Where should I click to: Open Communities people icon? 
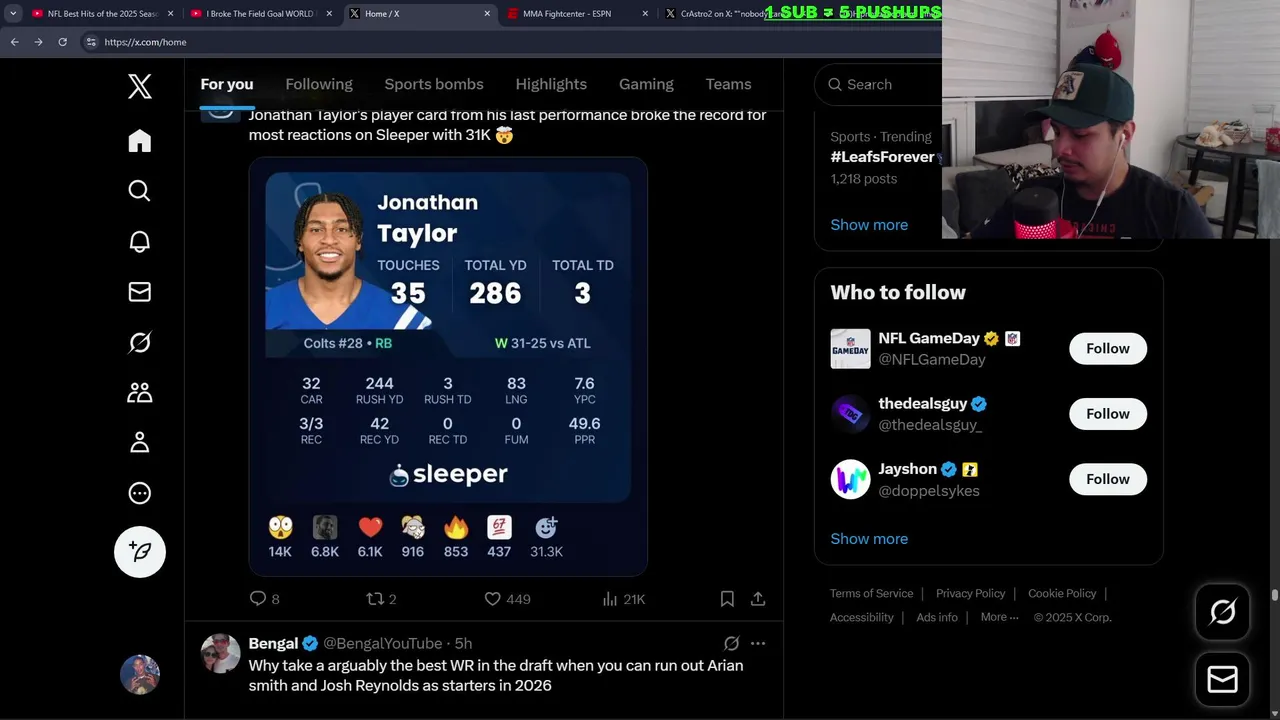point(140,392)
